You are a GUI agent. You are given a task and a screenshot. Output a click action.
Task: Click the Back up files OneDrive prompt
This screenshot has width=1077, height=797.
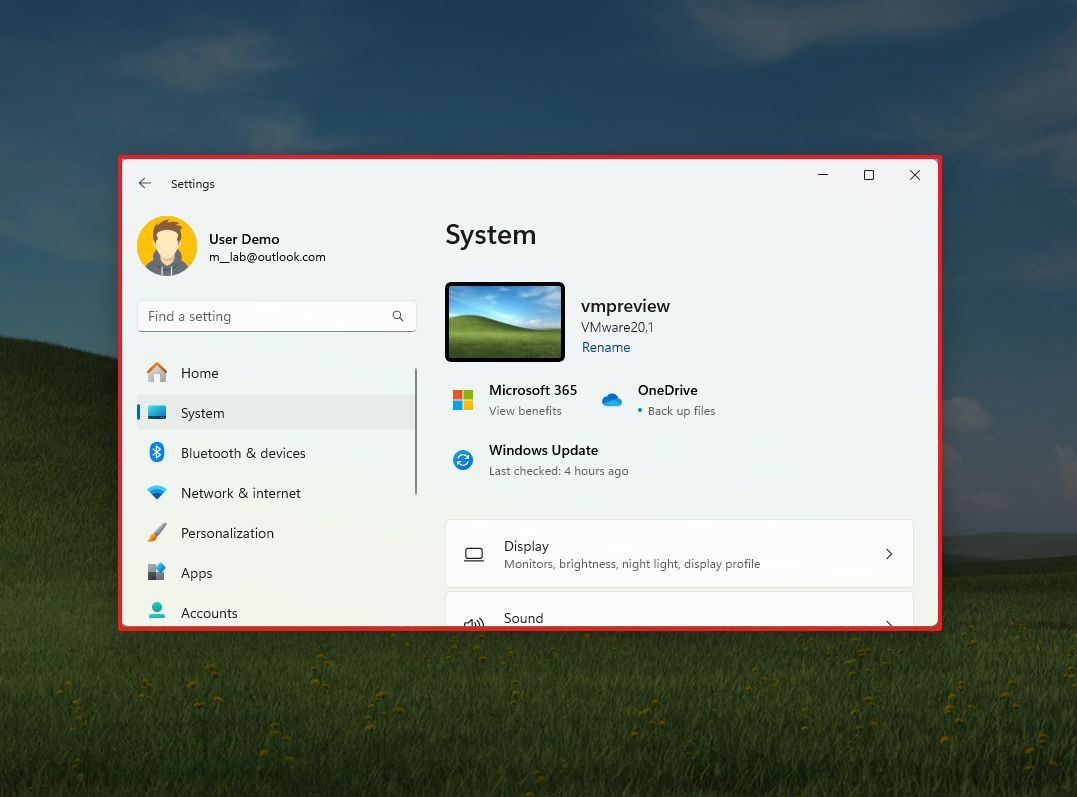pos(682,410)
